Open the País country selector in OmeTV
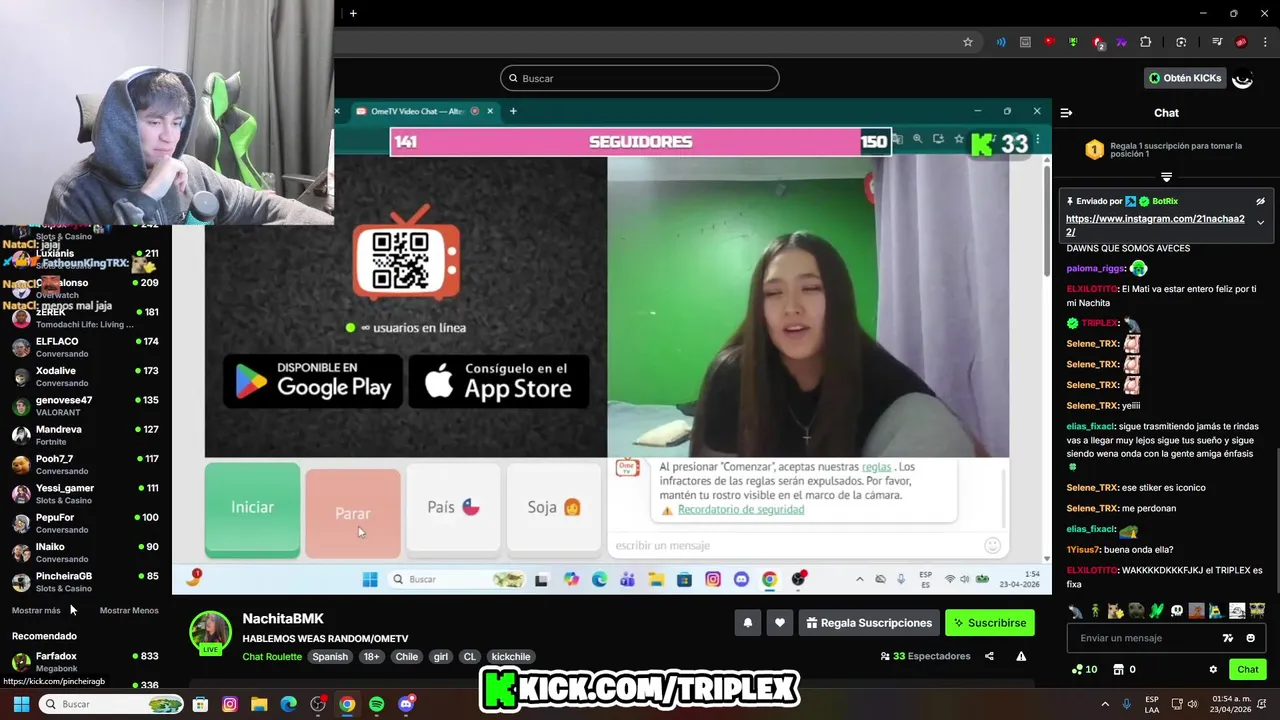 453,507
